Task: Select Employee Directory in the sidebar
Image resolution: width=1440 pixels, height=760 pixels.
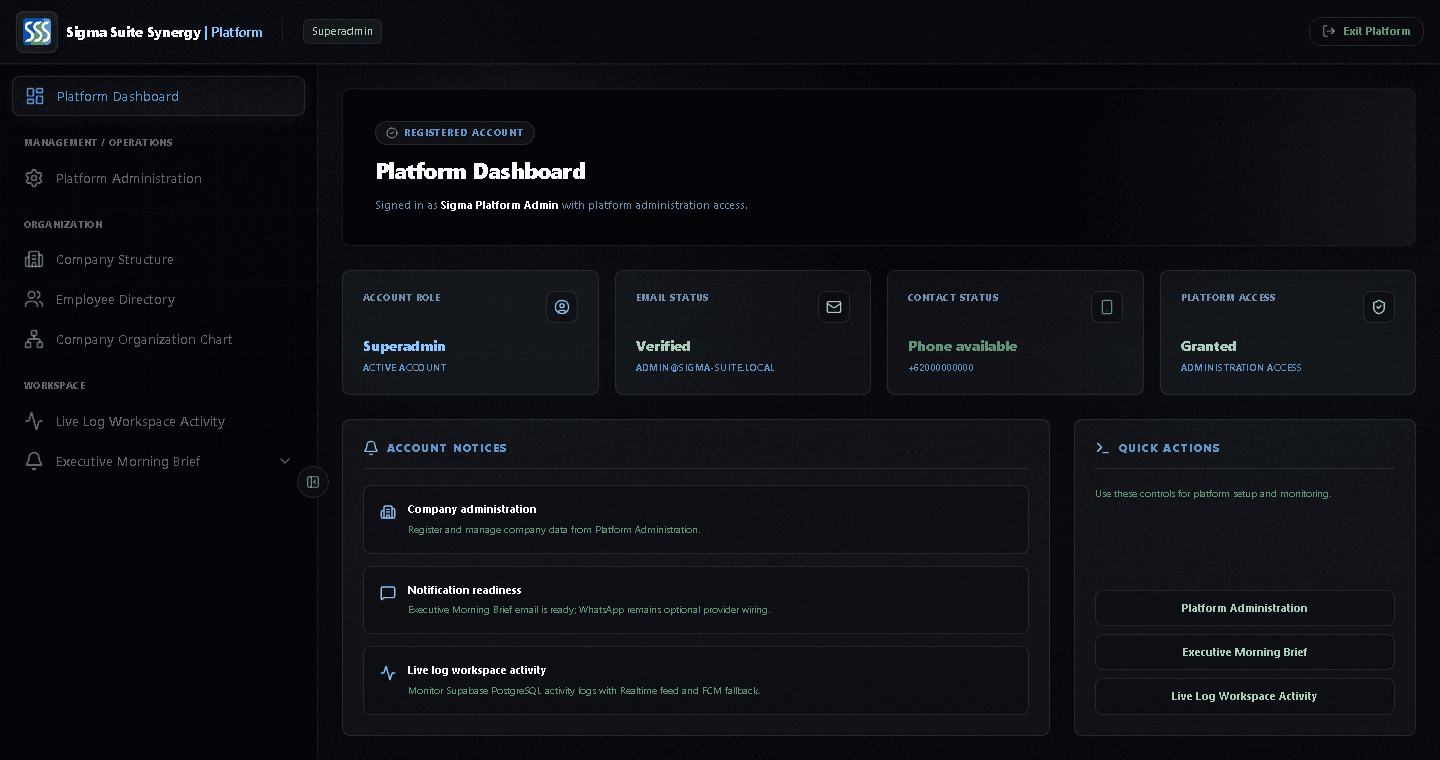Action: (158, 299)
